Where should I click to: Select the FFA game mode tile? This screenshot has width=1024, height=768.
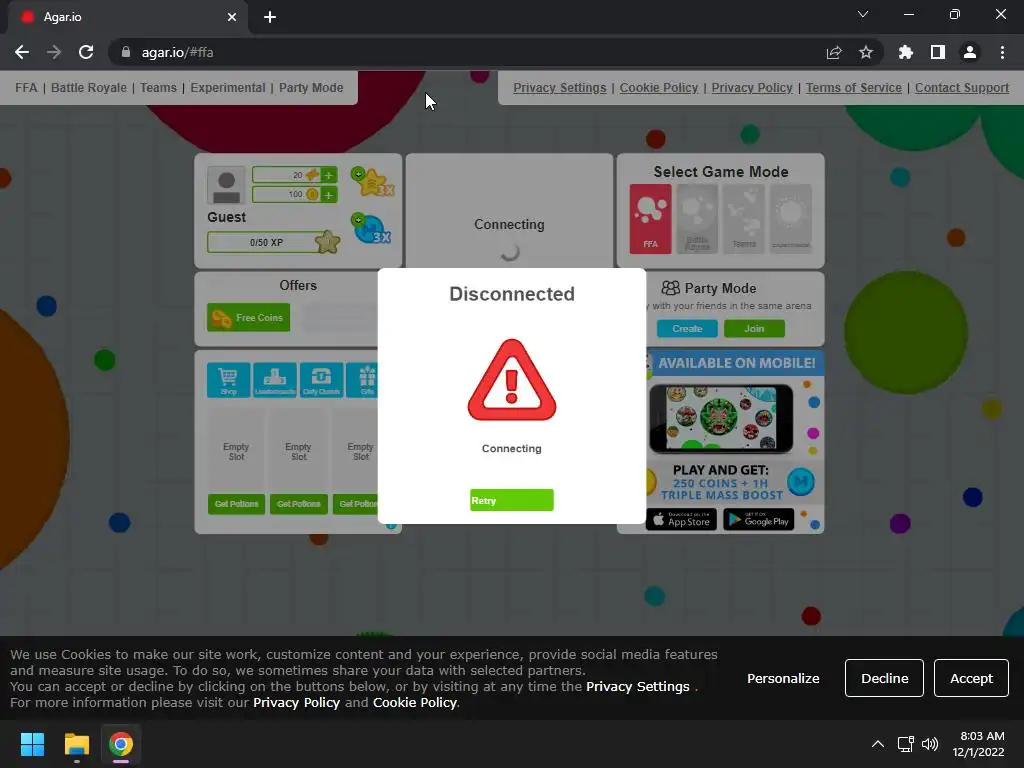(x=650, y=219)
